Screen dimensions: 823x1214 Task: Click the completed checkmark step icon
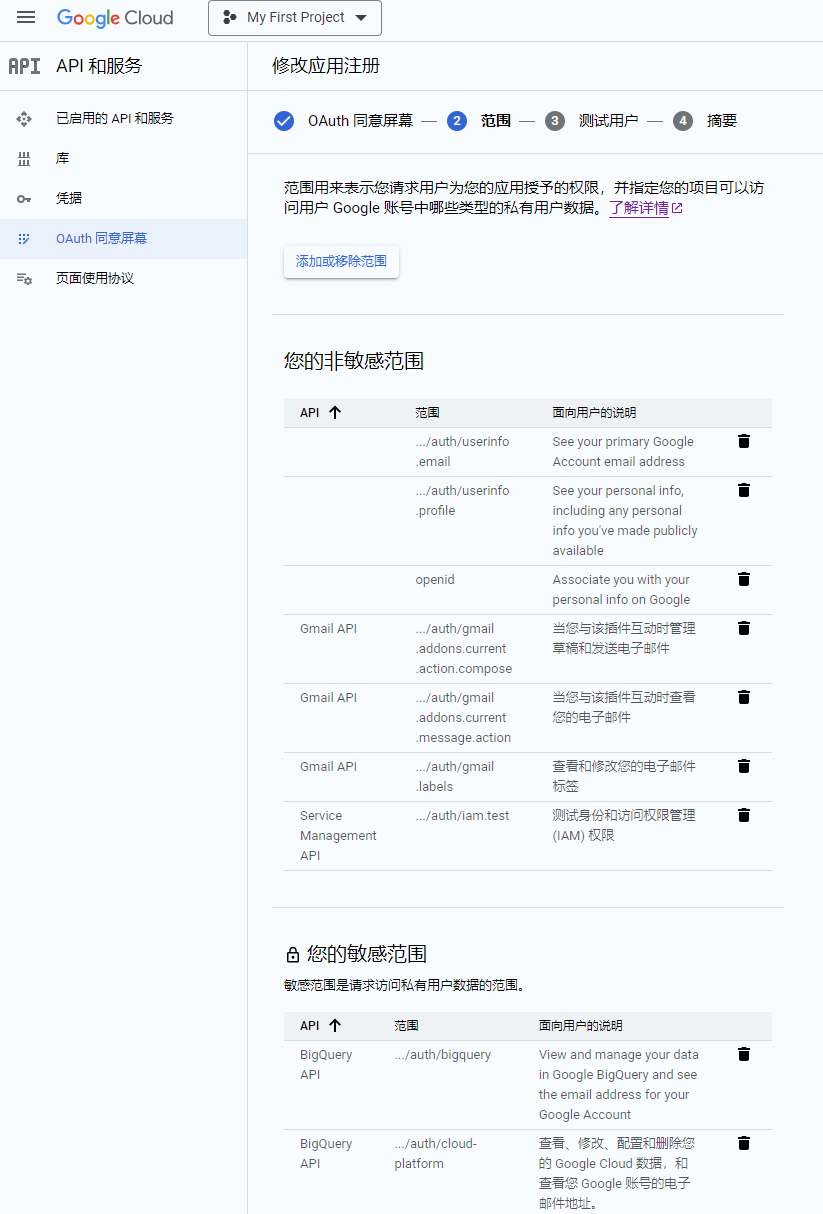coord(284,121)
